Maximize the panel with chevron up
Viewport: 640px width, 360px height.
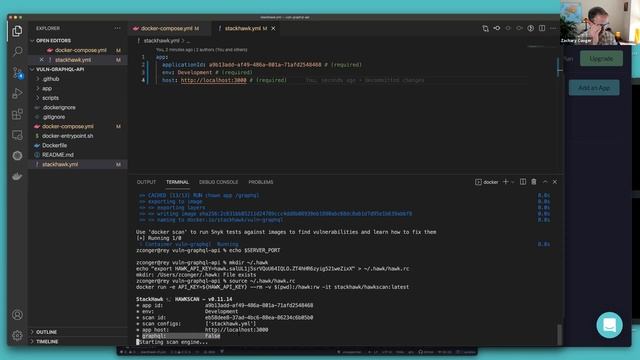pos(545,182)
